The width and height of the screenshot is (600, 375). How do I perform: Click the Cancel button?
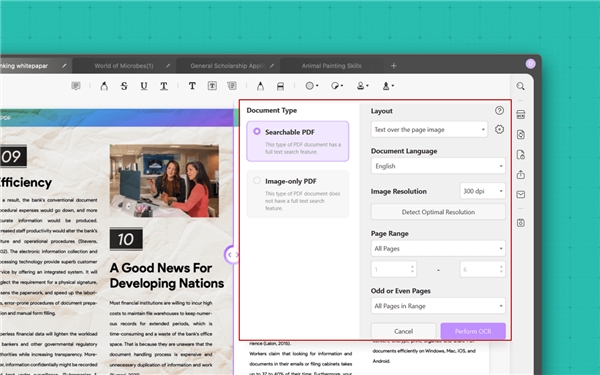[403, 331]
